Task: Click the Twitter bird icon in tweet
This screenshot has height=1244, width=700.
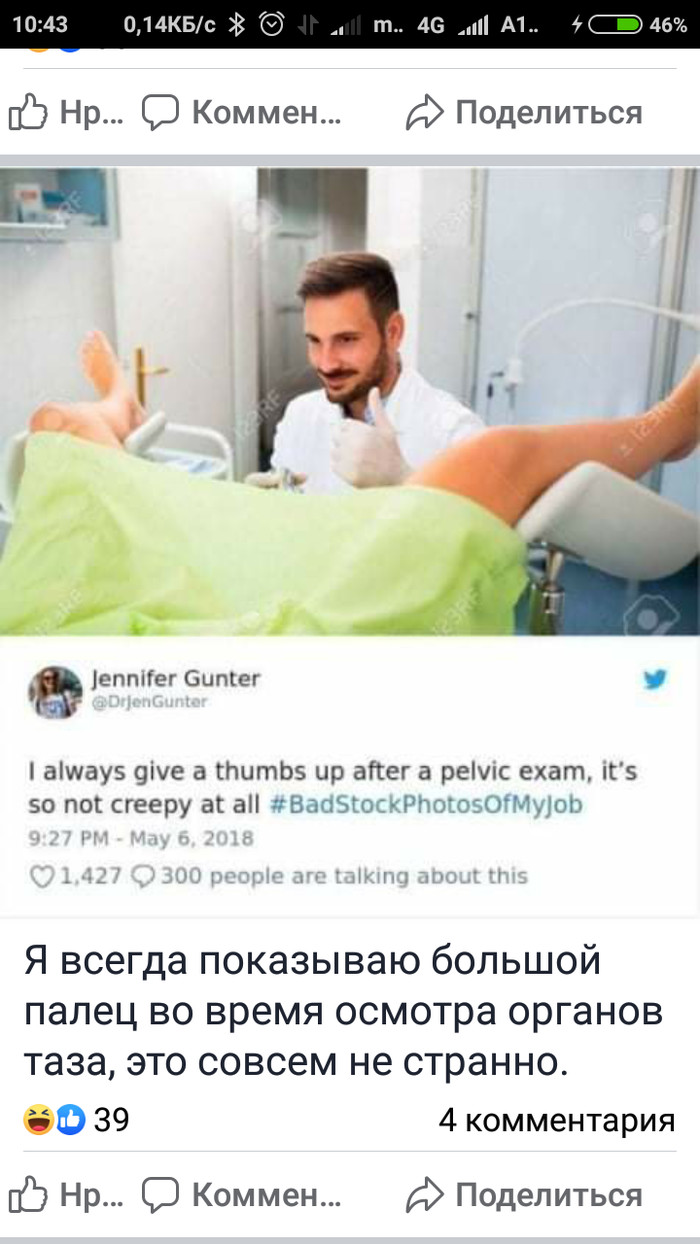Action: tap(655, 680)
